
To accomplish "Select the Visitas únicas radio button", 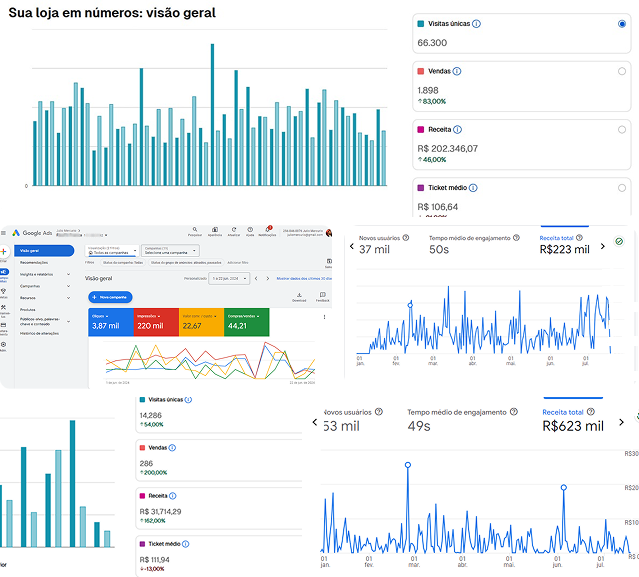I will (x=622, y=23).
